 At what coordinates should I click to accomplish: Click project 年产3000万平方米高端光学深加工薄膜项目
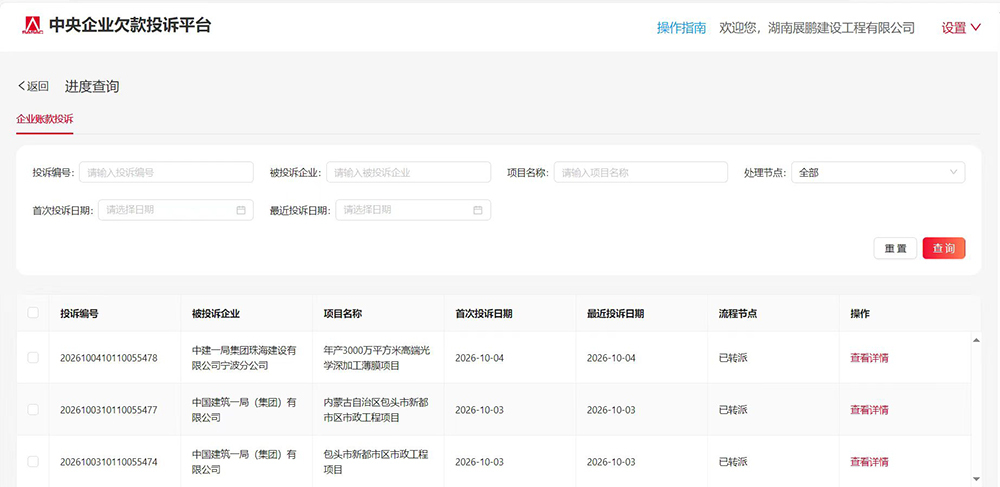coord(376,358)
